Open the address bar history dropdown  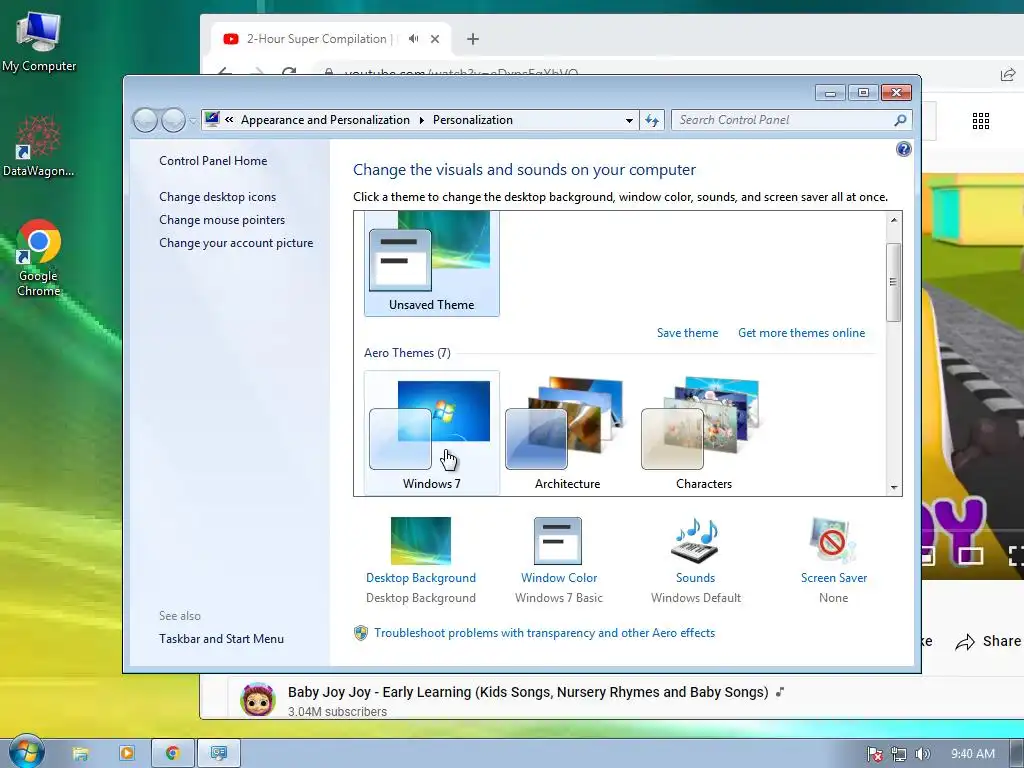pos(629,120)
